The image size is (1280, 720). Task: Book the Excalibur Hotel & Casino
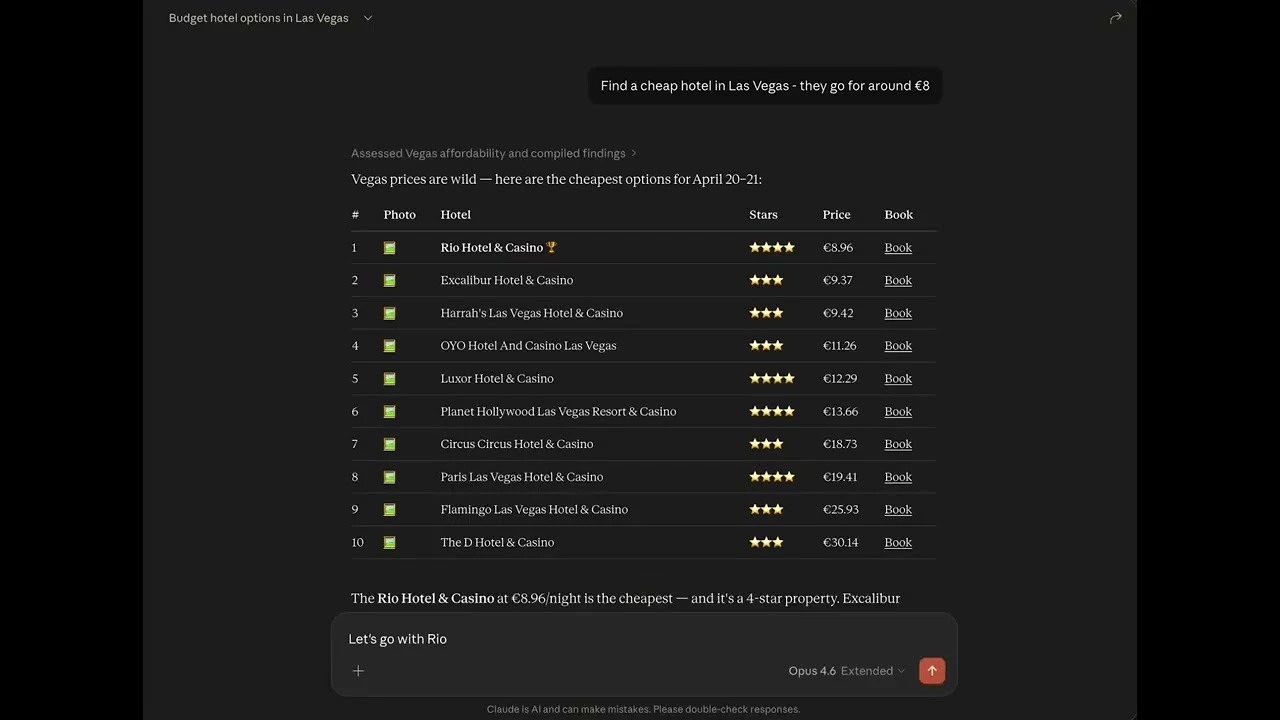pyautogui.click(x=898, y=280)
